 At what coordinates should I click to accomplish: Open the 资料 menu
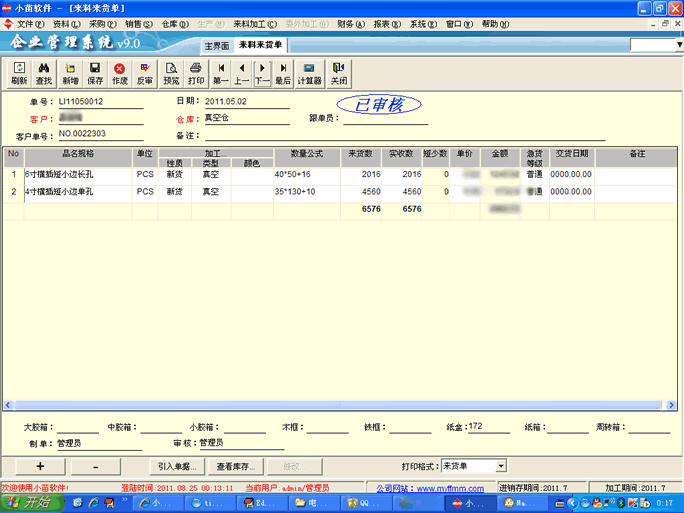[x=67, y=24]
